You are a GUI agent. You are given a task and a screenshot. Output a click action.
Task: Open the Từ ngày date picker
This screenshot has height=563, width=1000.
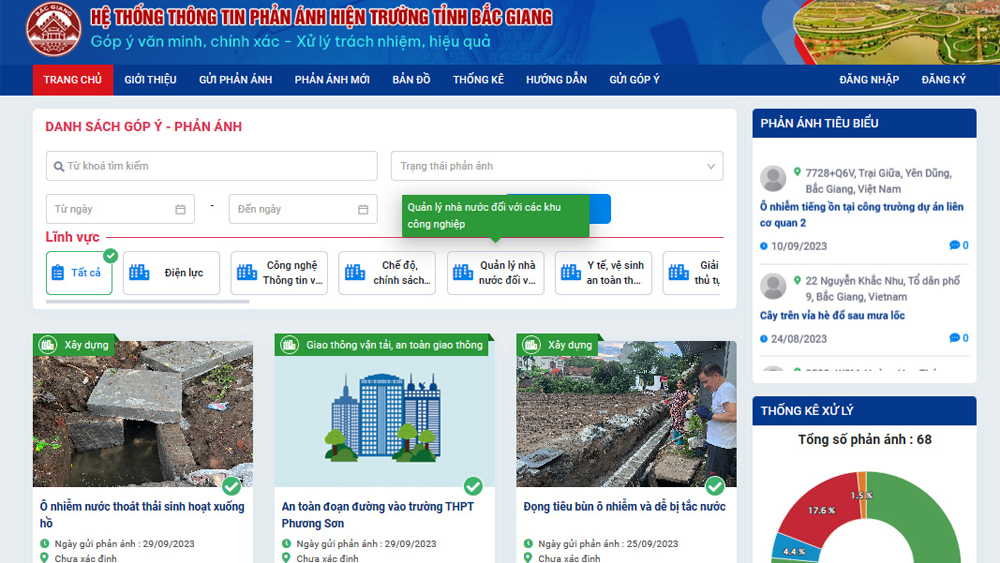click(x=110, y=210)
